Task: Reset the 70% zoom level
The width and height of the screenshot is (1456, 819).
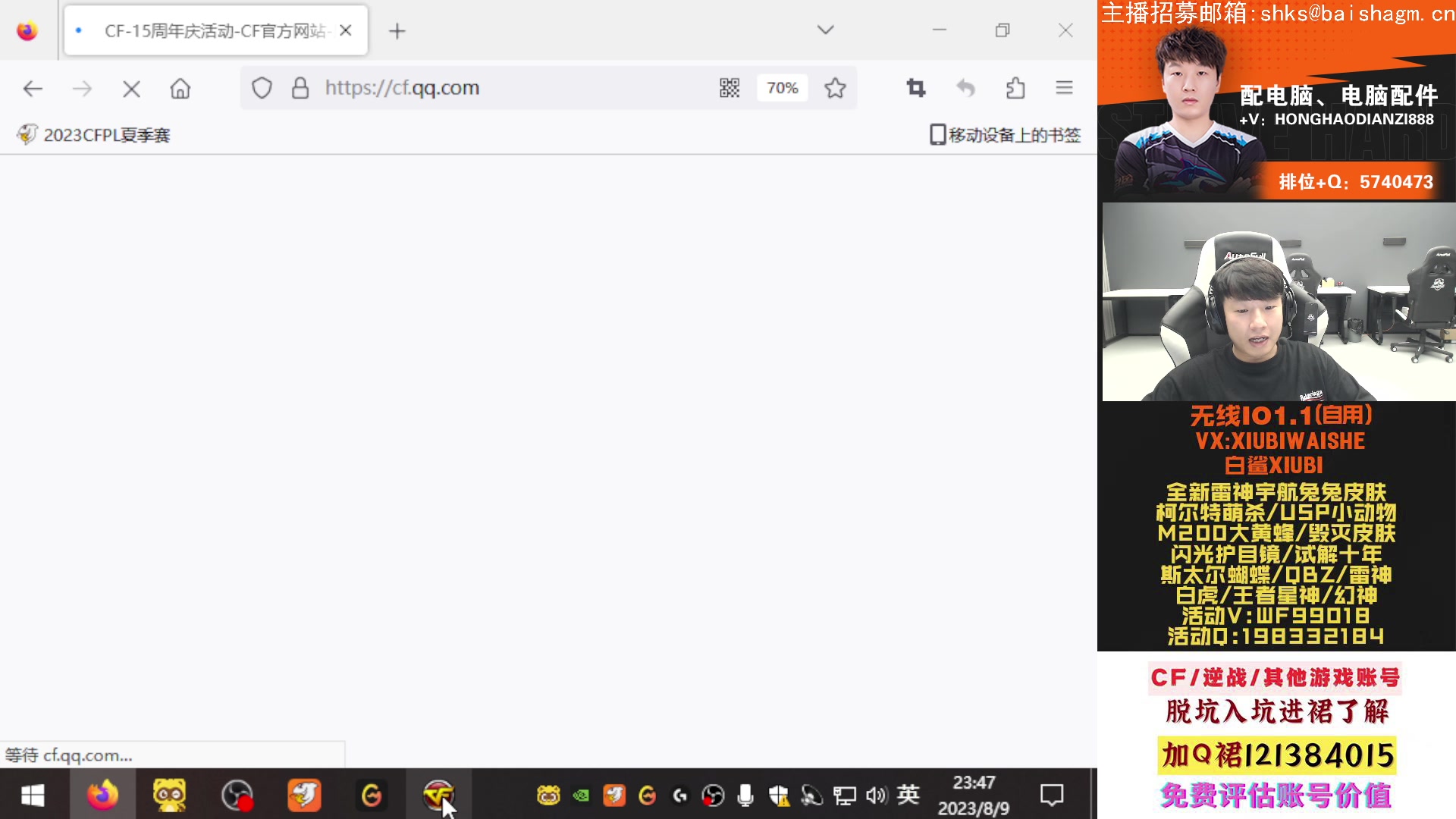Action: click(783, 88)
